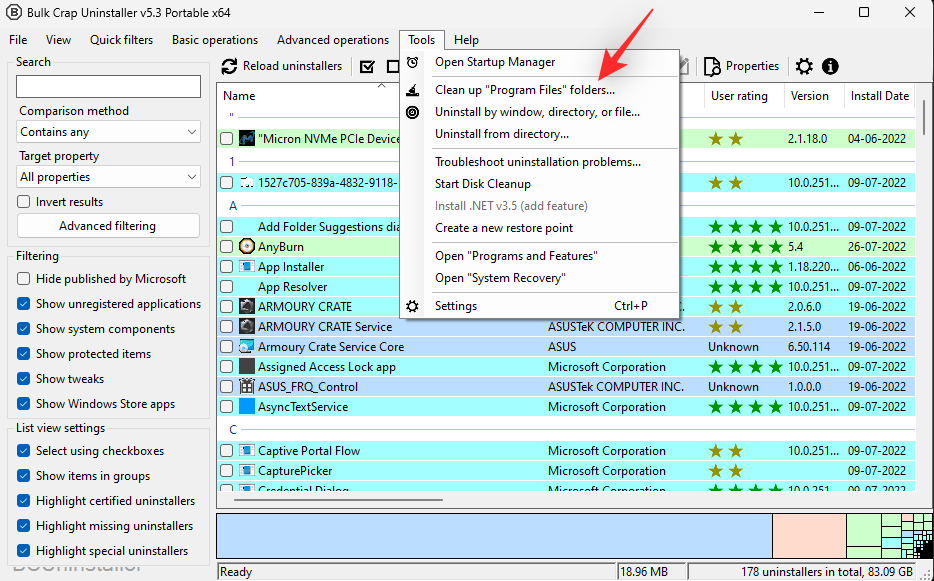The width and height of the screenshot is (934, 581).
Task: Toggle Select using checkboxes option
Action: [24, 451]
